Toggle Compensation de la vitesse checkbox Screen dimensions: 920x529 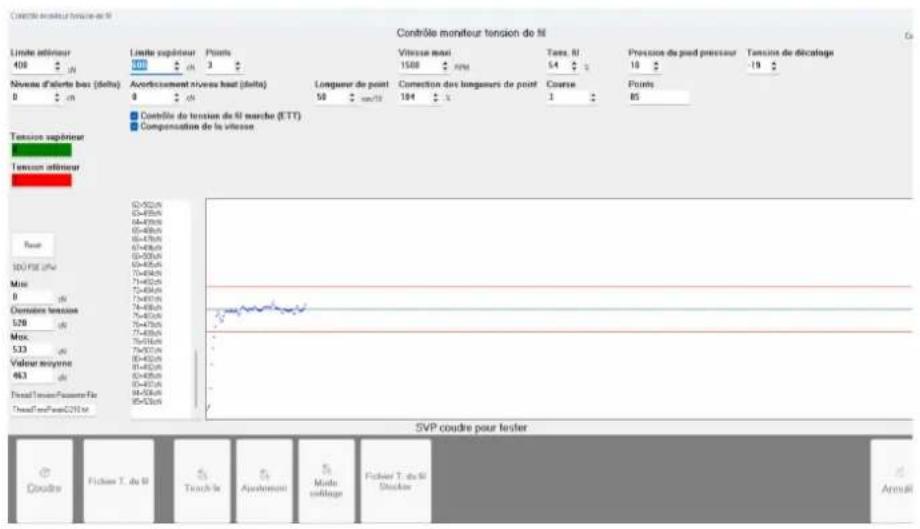tap(134, 127)
